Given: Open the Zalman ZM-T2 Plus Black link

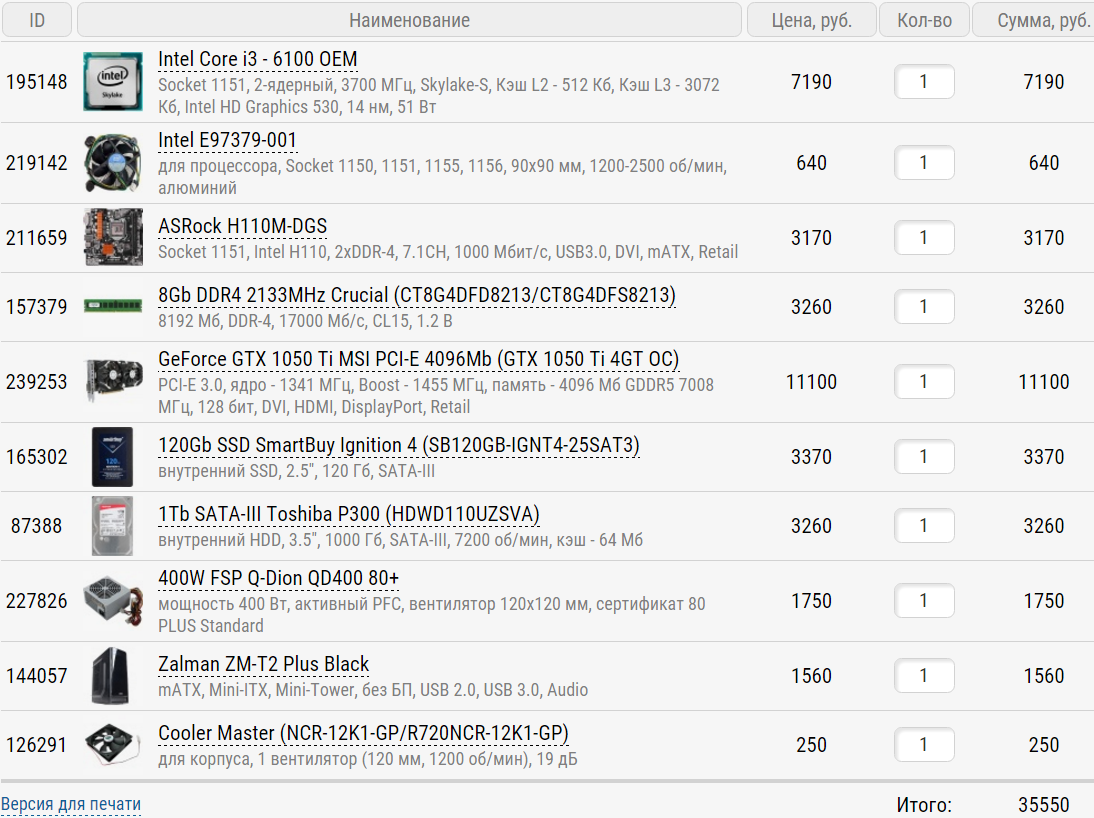Looking at the screenshot, I should (x=264, y=664).
